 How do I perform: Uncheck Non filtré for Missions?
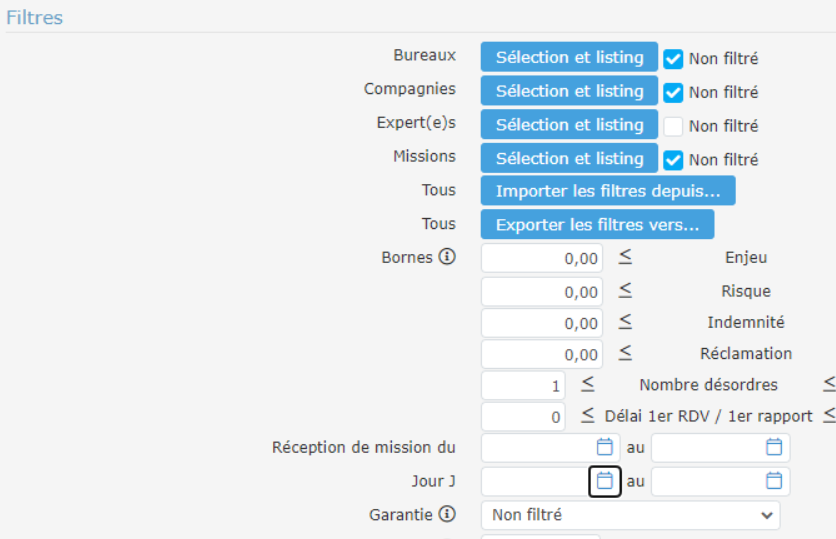[673, 160]
